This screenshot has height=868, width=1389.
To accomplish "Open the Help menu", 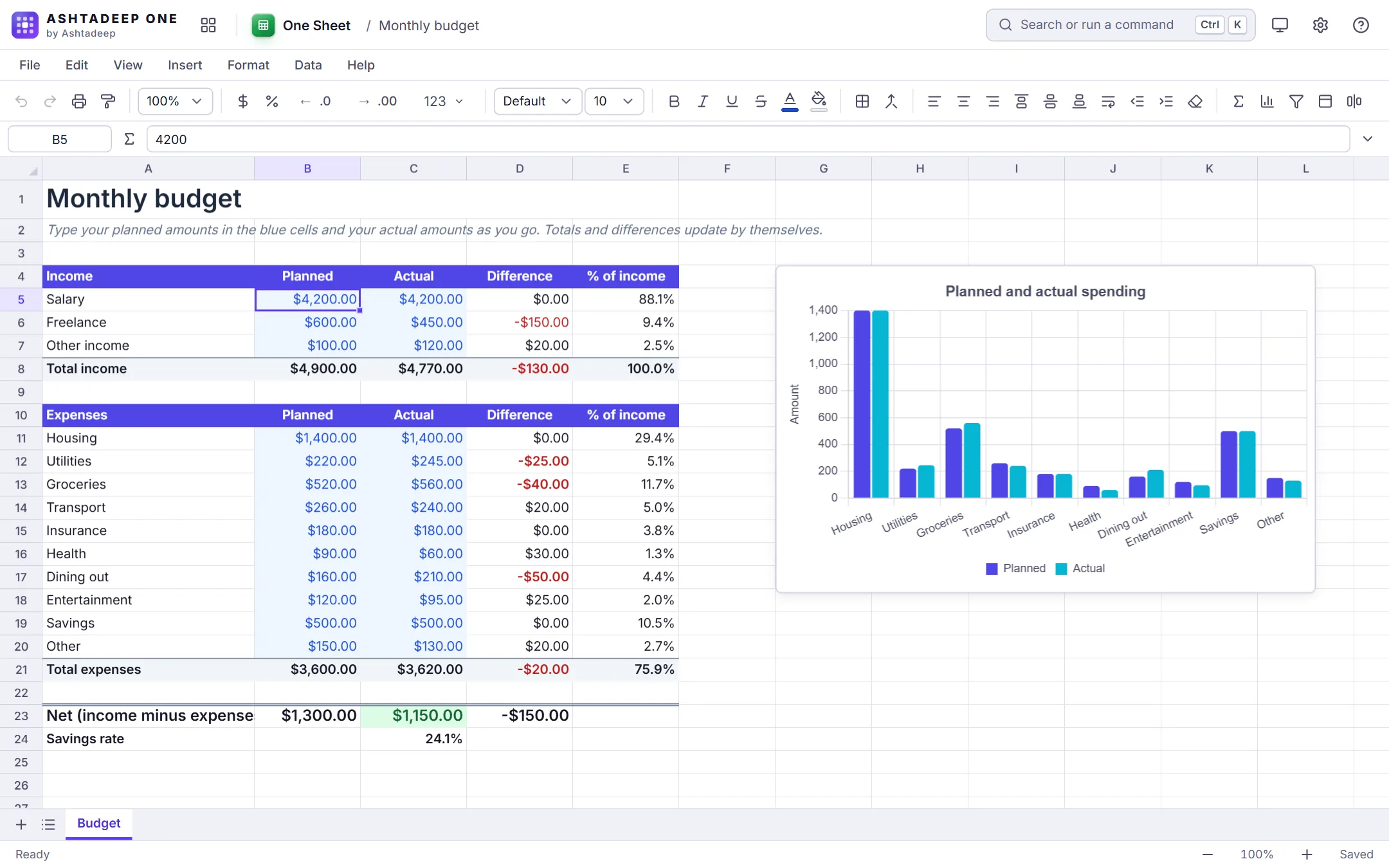I will click(x=361, y=65).
